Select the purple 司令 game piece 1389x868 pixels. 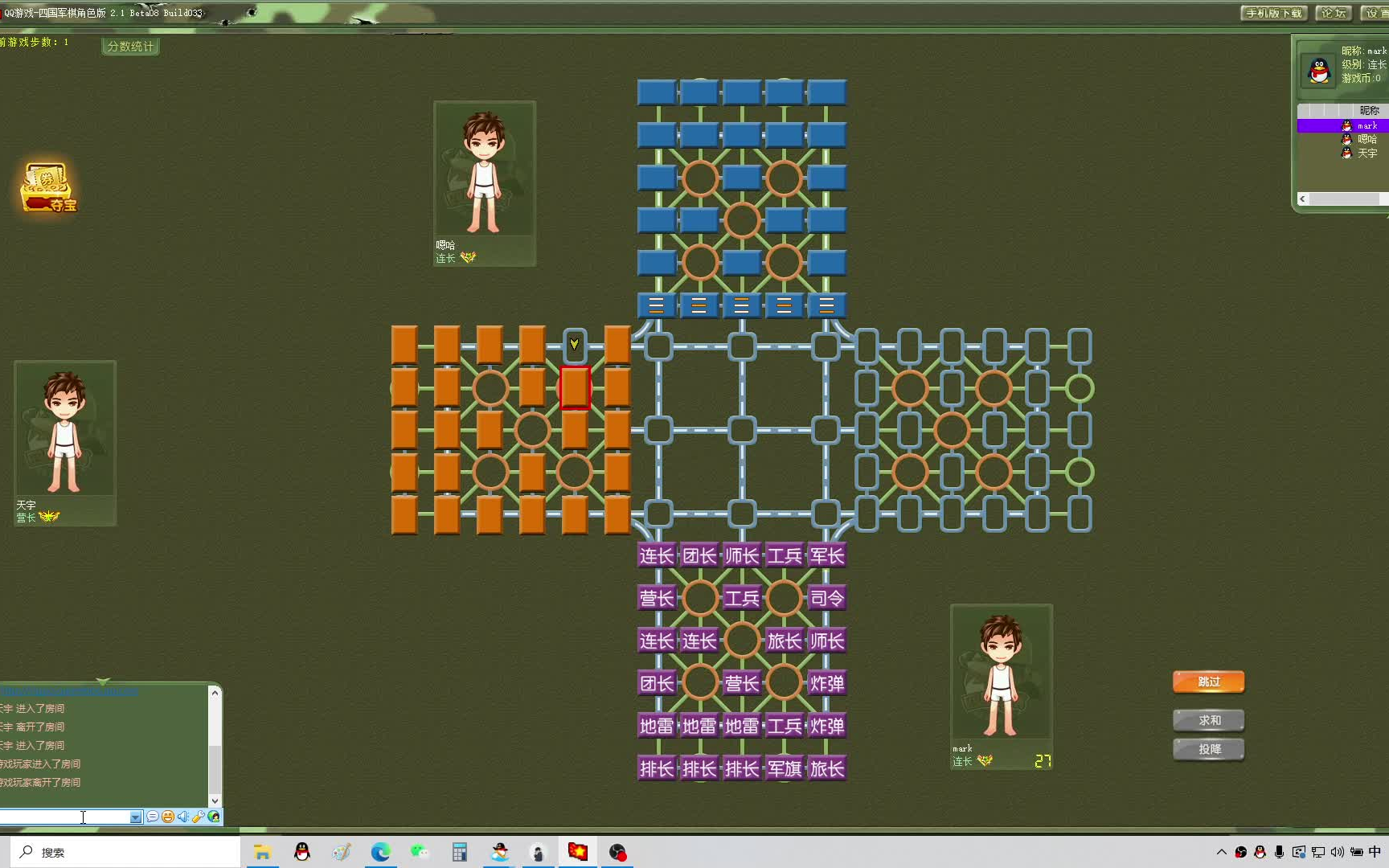coord(826,598)
